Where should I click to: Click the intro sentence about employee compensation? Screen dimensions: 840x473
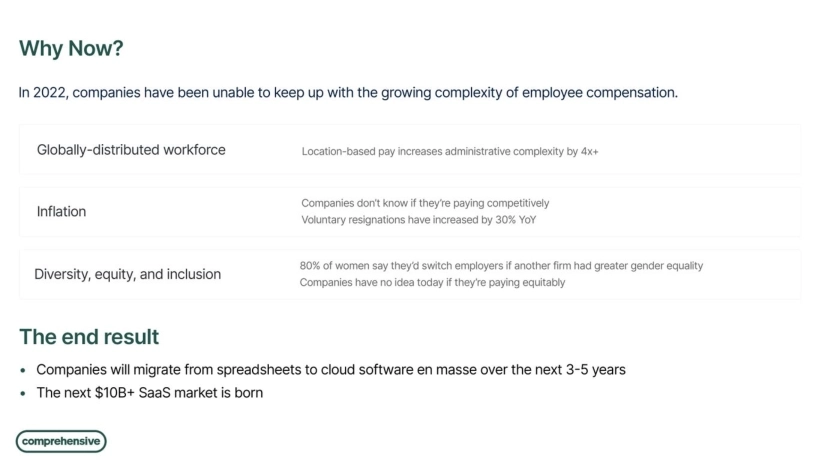pyautogui.click(x=348, y=93)
